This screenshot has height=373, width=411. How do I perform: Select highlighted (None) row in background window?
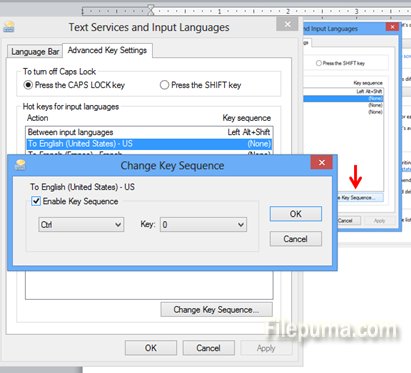point(343,98)
